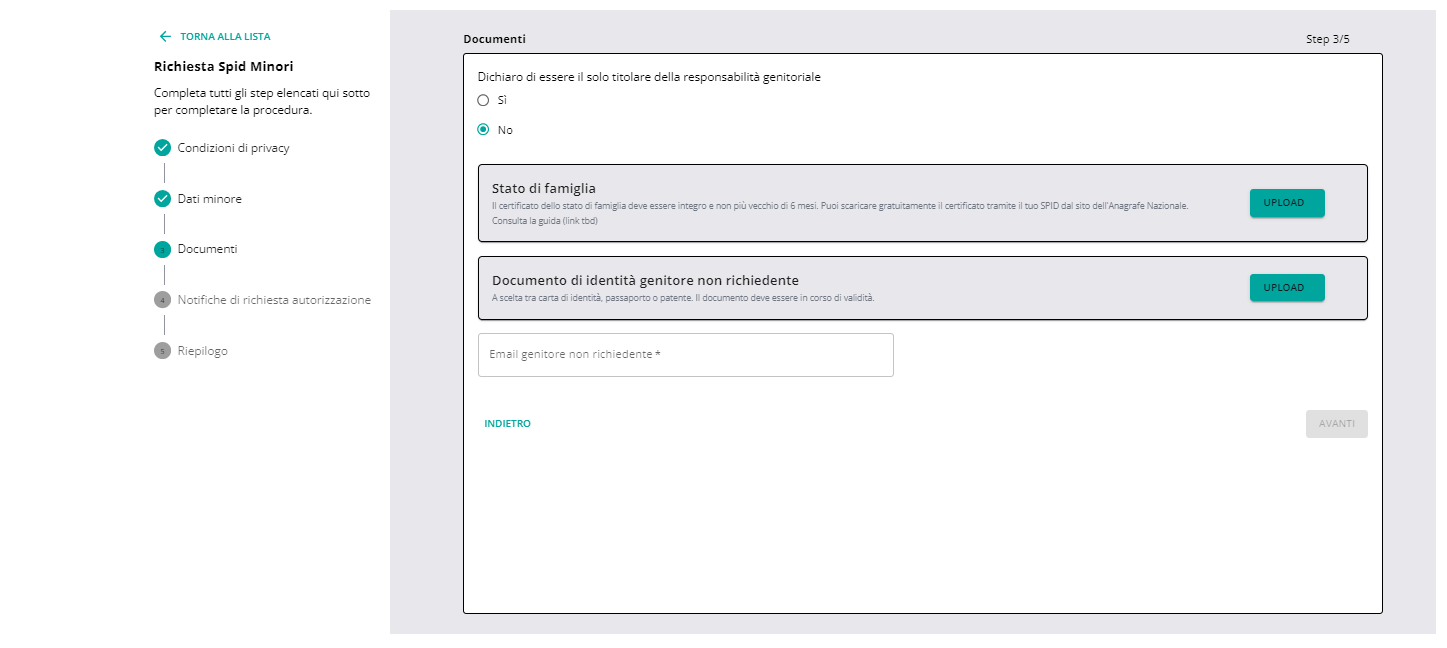1447x648 pixels.
Task: Click the Documenti section header
Action: pos(494,39)
